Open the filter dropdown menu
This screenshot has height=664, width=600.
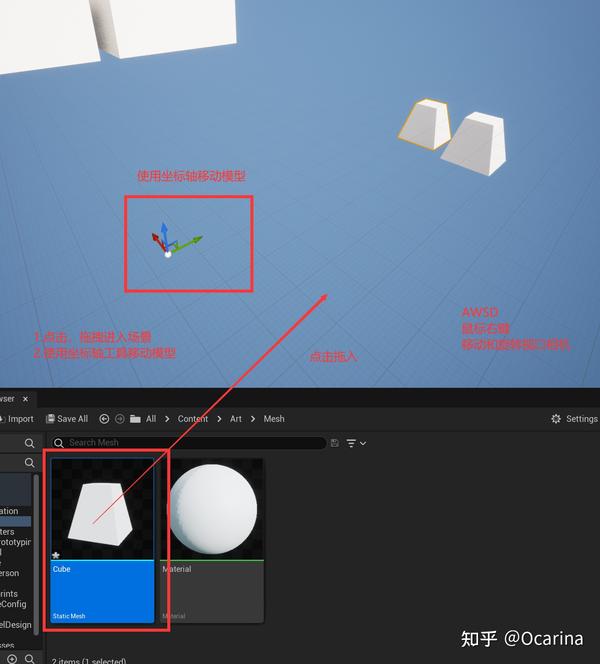(x=356, y=443)
